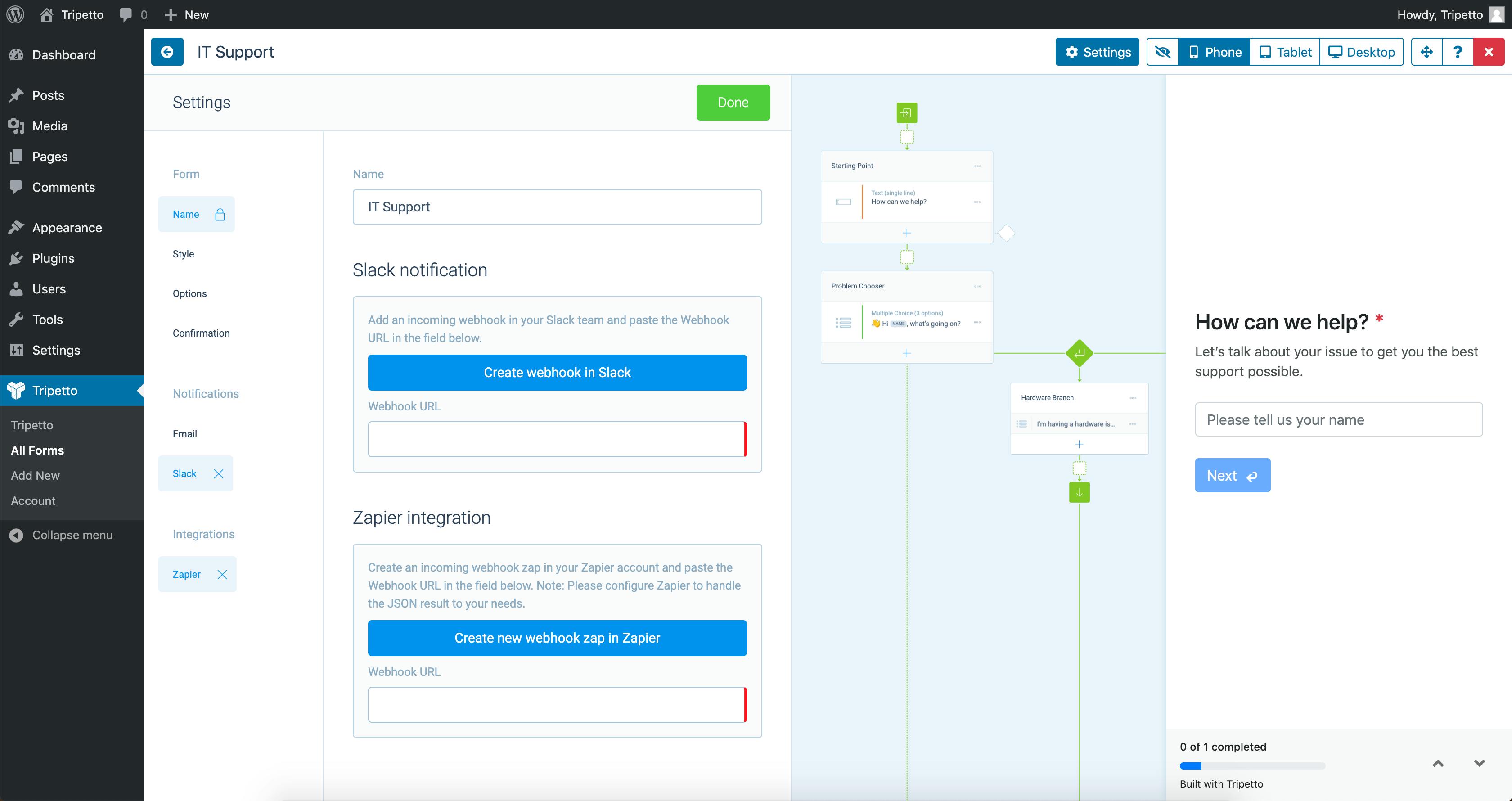The height and width of the screenshot is (801, 1512).
Task: Close the editor with red X
Action: point(1489,52)
